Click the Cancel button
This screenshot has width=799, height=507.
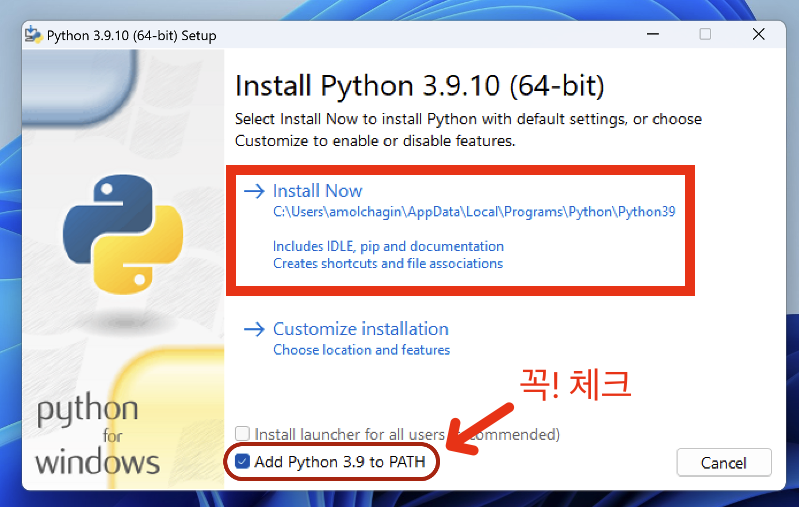724,463
